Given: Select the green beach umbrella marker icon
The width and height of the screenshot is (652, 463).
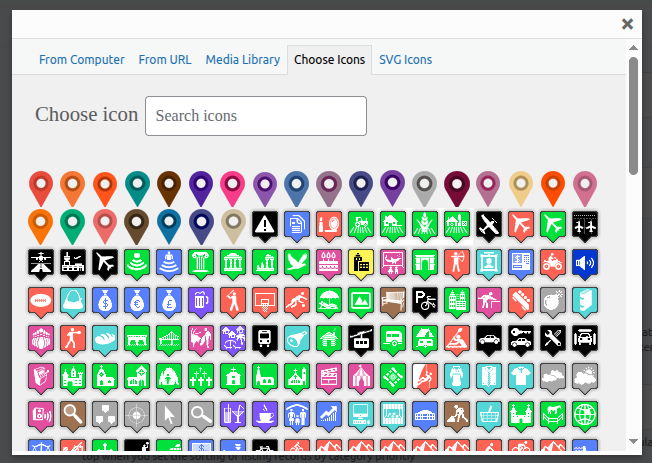Looking at the screenshot, I should point(328,303).
